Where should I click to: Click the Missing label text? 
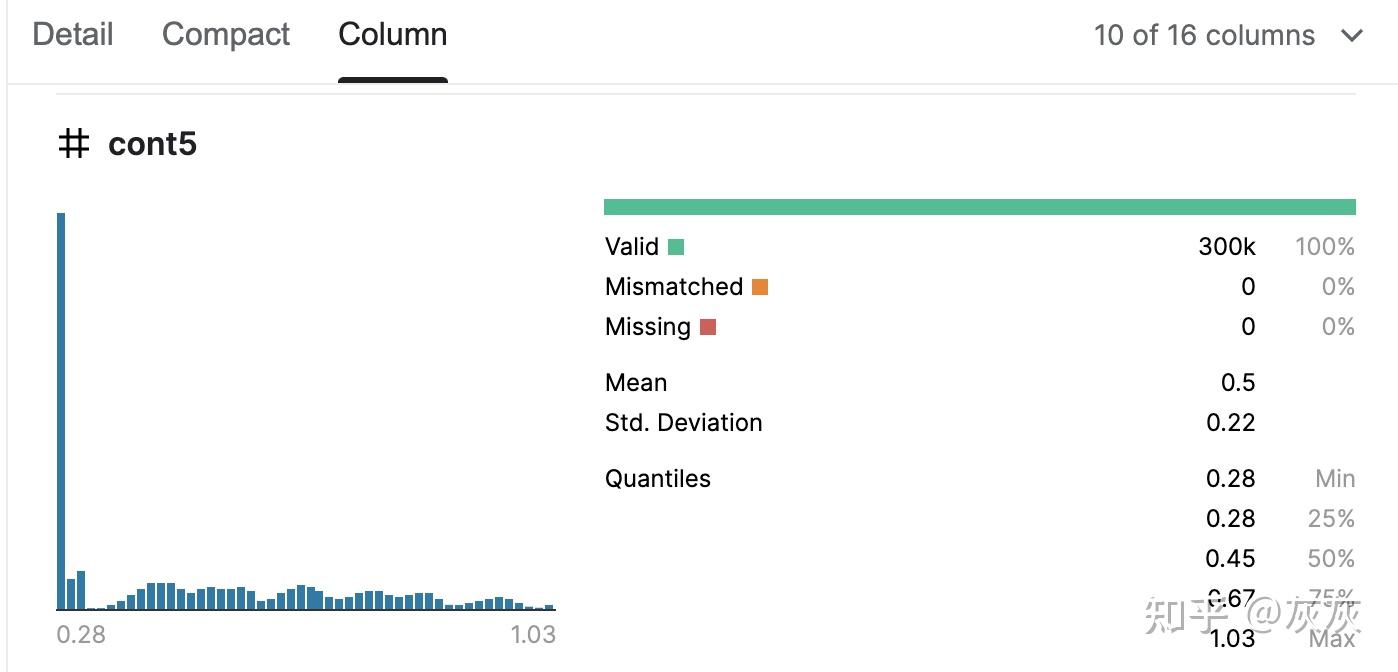tap(648, 327)
